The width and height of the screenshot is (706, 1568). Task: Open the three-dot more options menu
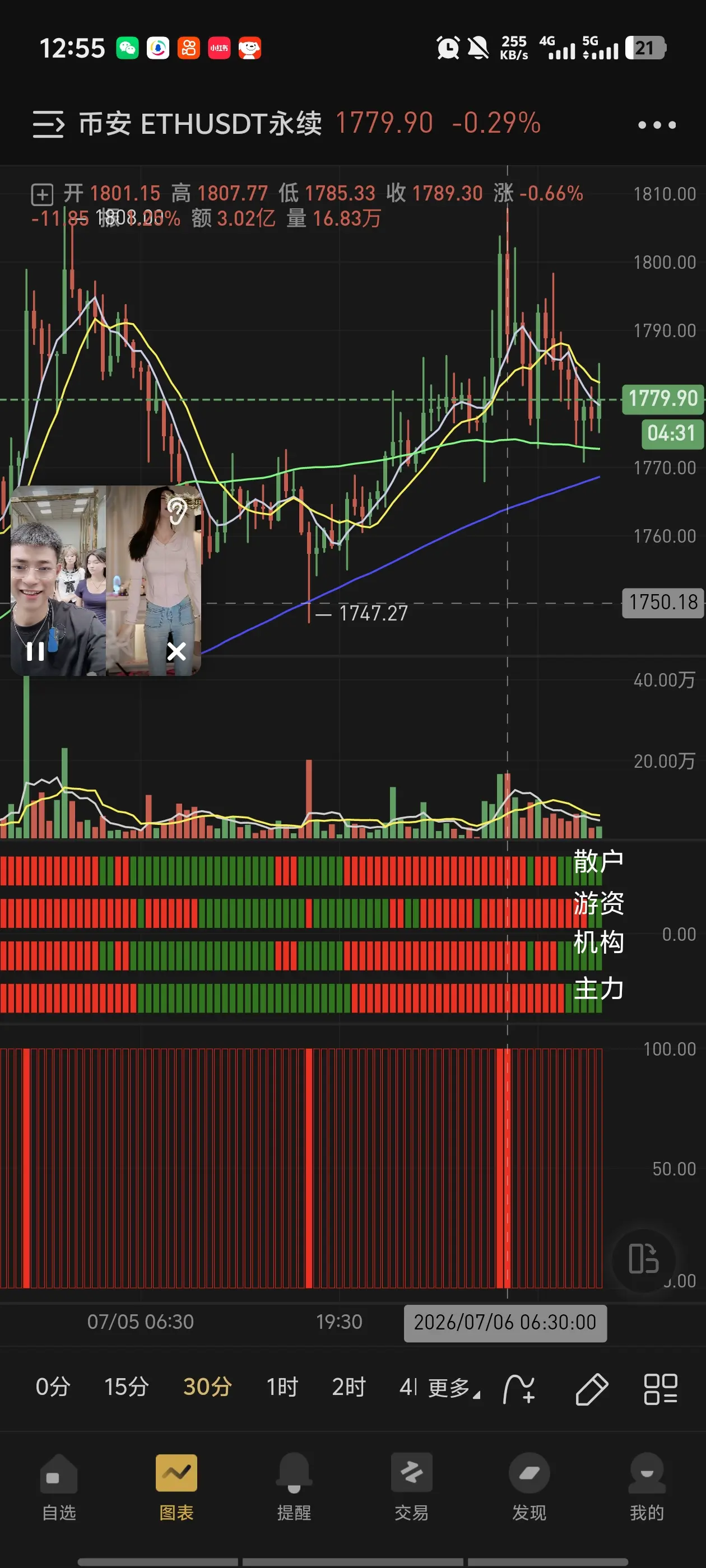tap(657, 125)
